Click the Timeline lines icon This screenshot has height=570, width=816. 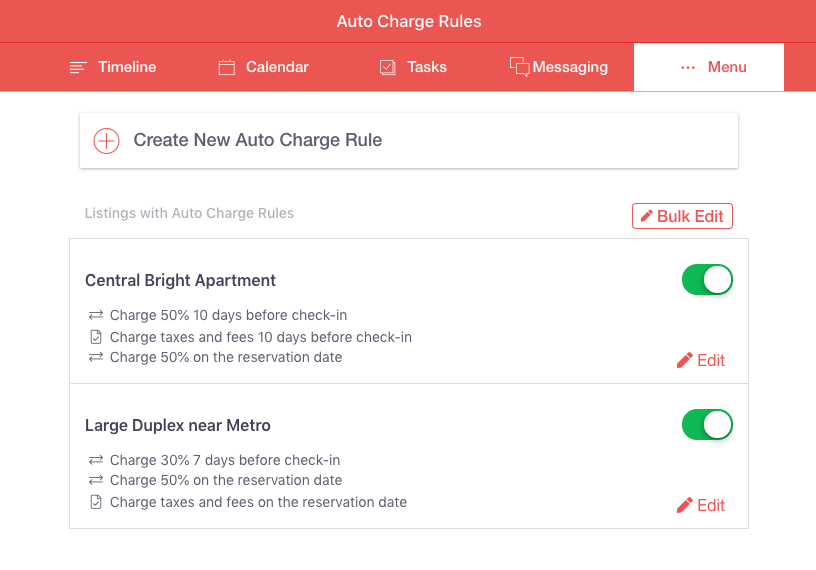[x=78, y=68]
